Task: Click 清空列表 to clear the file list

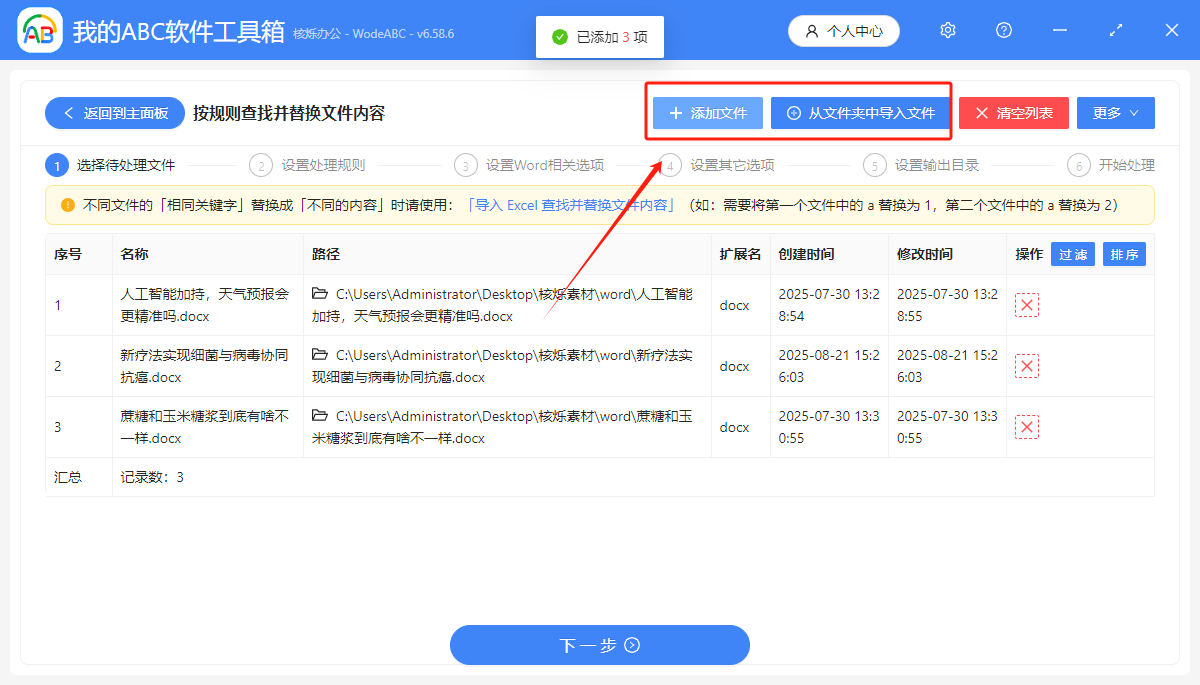Action: click(1013, 112)
